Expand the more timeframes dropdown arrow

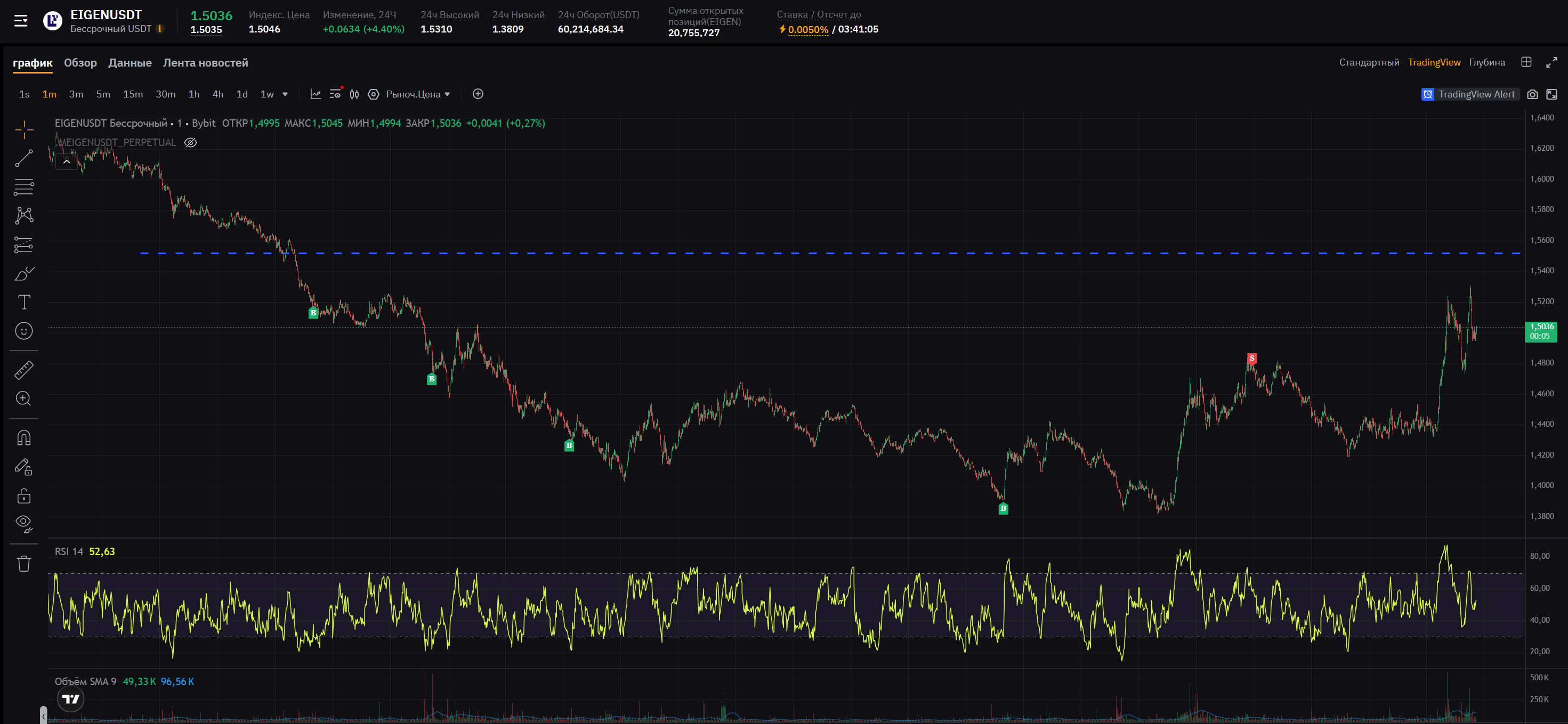(x=285, y=94)
